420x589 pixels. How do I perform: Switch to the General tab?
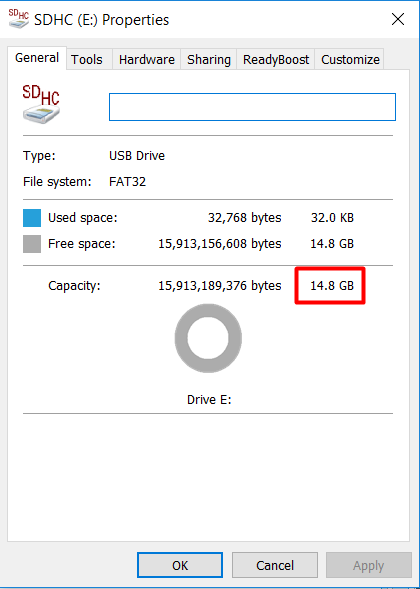37,58
